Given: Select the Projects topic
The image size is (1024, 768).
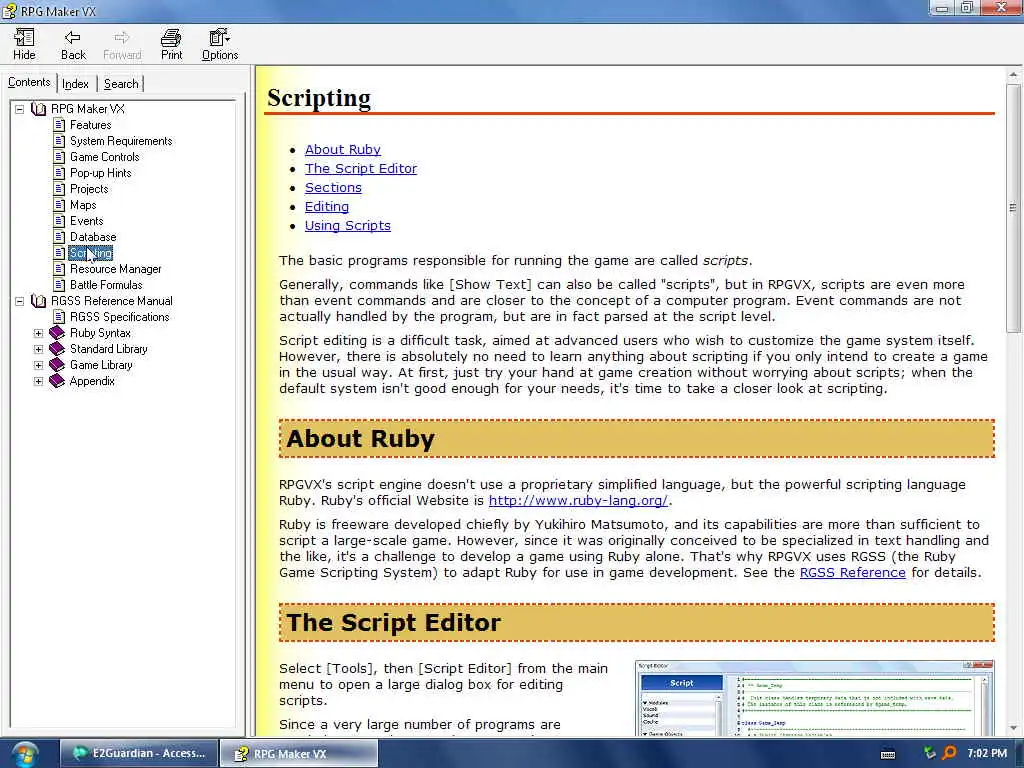Looking at the screenshot, I should (89, 189).
